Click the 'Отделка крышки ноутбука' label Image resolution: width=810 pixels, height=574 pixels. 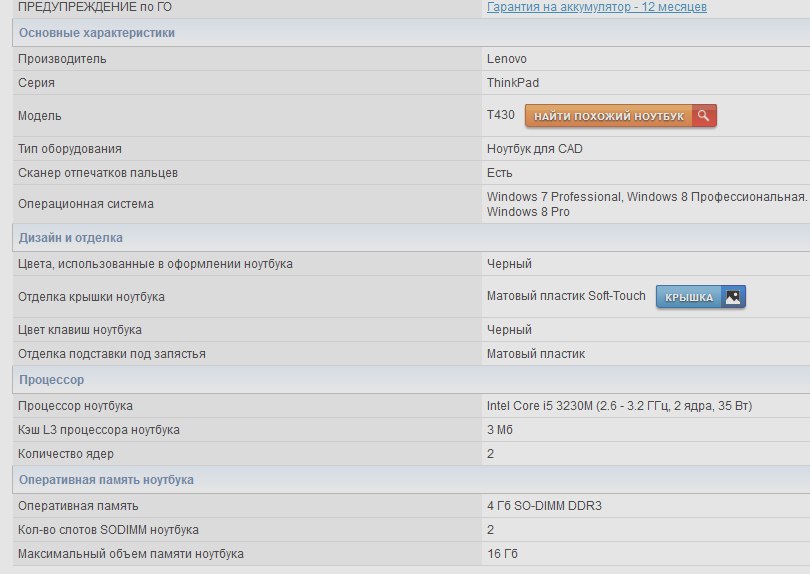point(91,297)
